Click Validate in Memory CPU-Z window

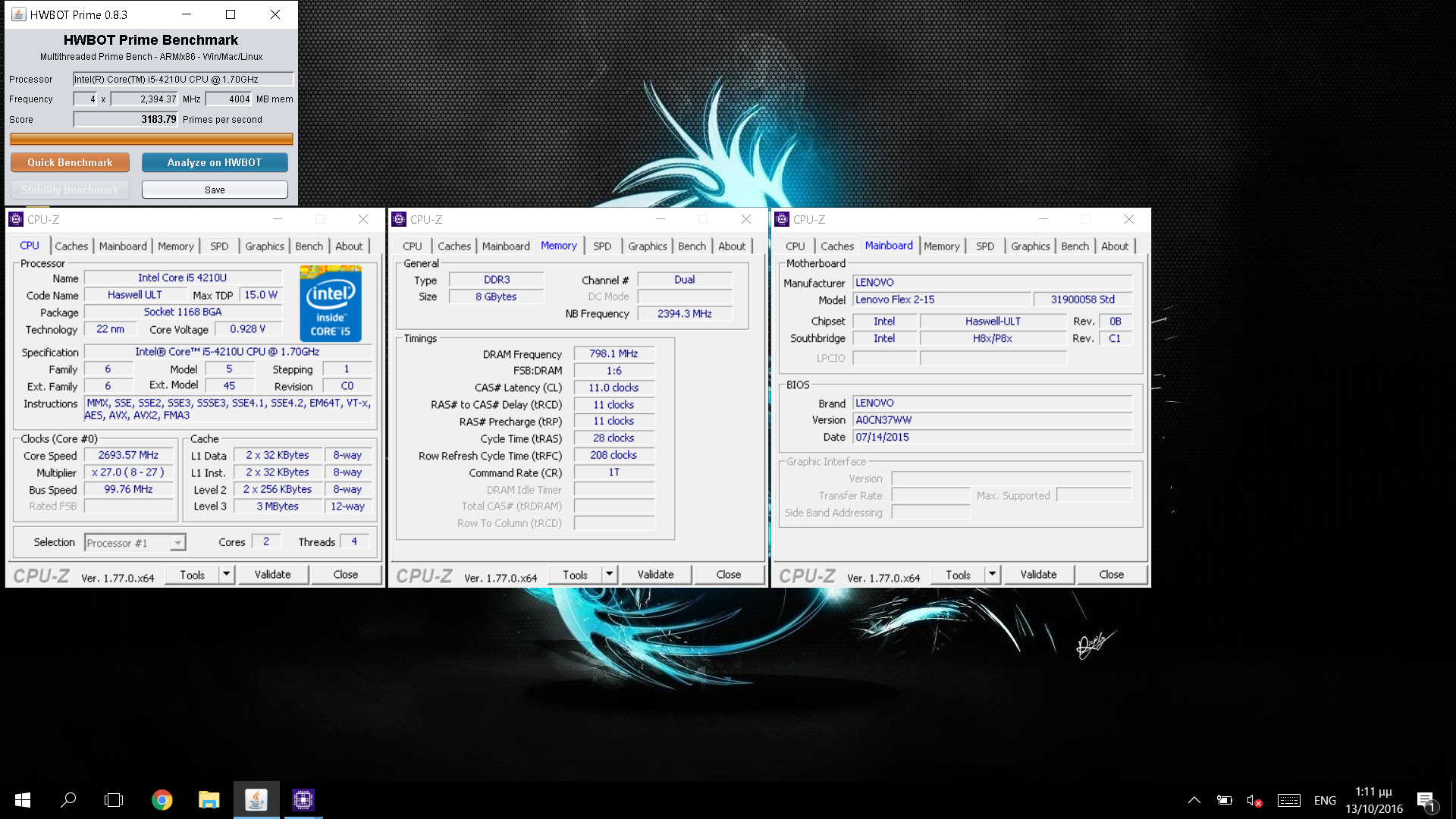[656, 575]
